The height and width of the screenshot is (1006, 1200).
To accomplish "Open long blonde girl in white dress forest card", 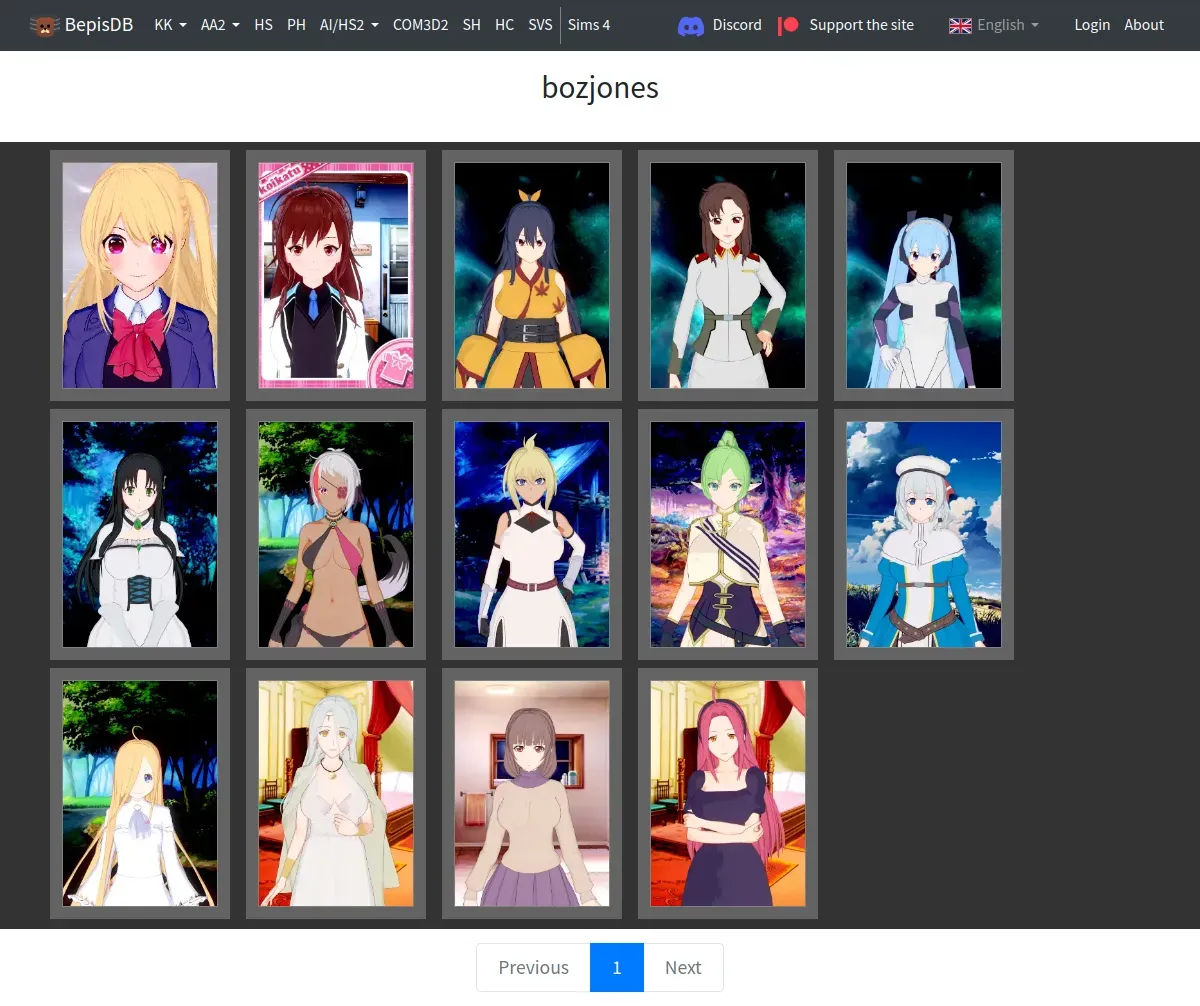I will [140, 793].
